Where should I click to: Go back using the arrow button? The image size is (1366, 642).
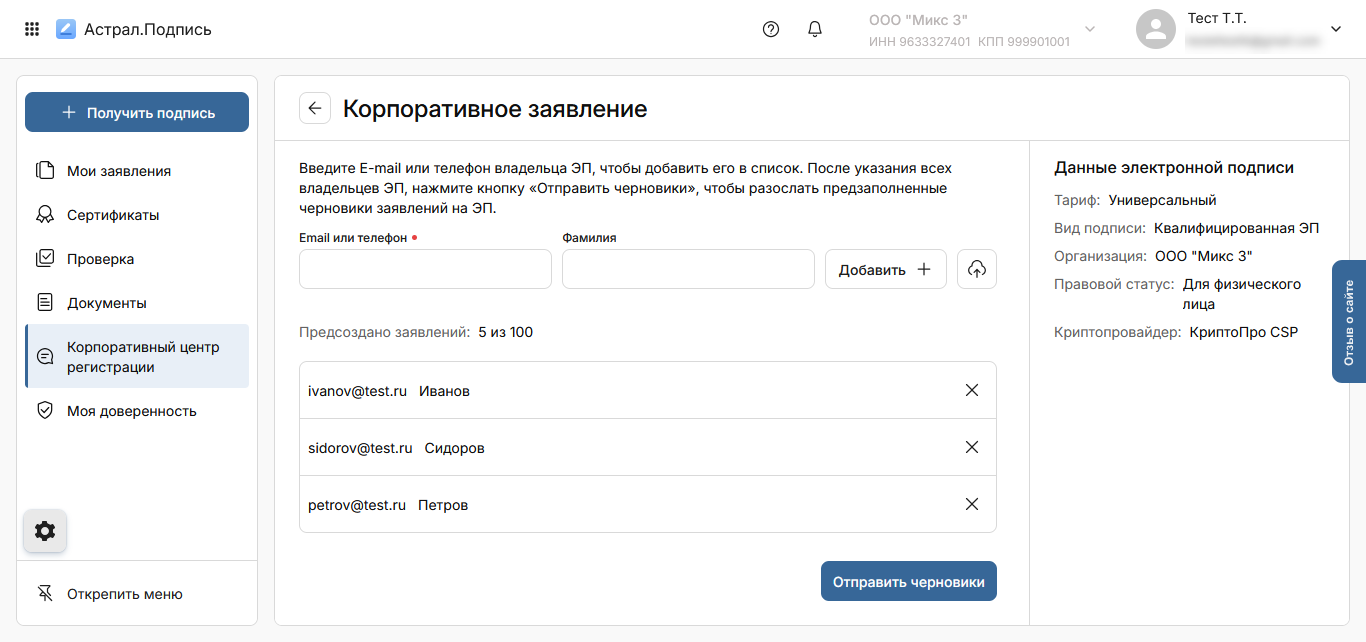tap(315, 109)
